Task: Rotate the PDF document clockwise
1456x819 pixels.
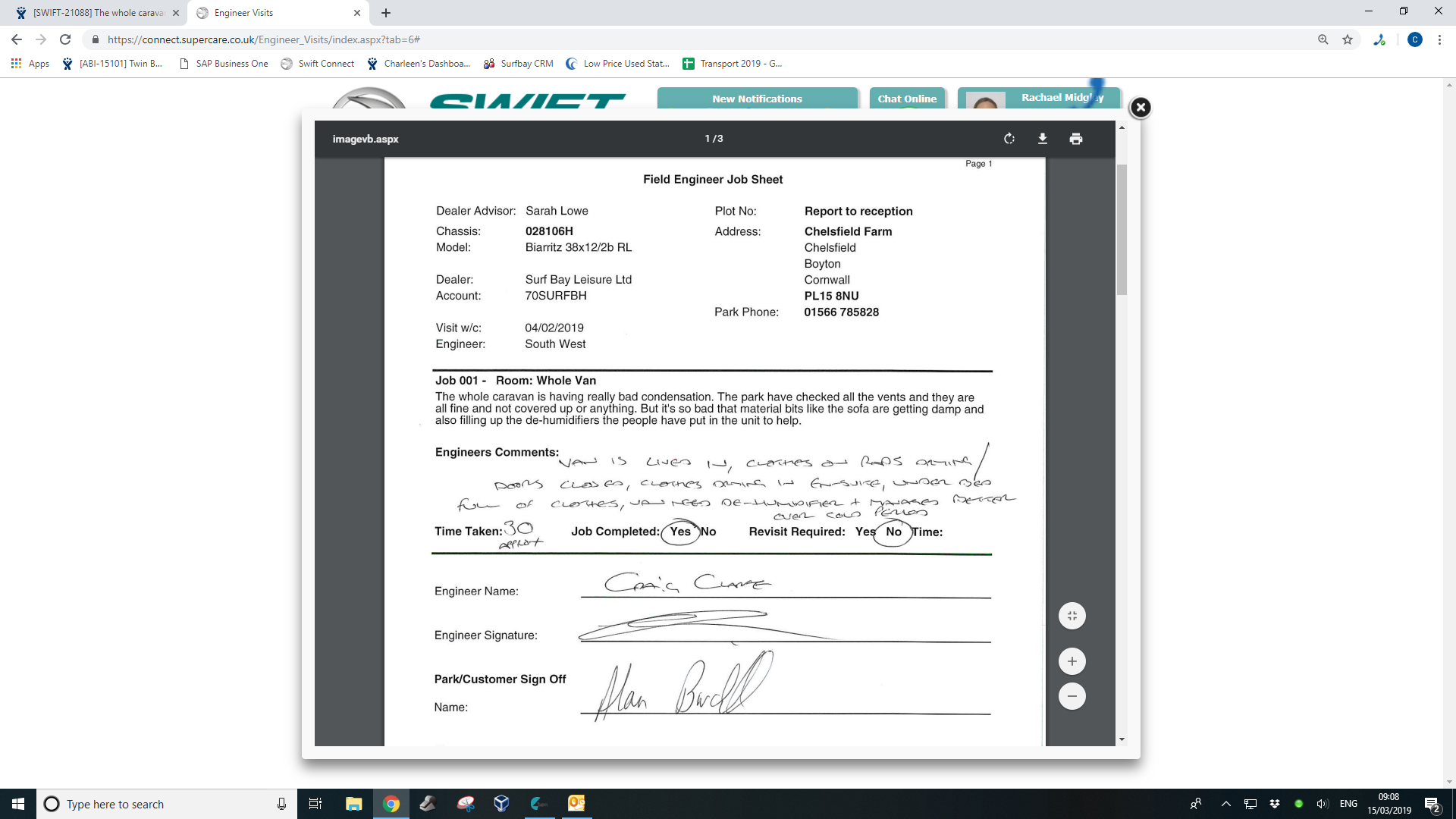Action: click(1009, 139)
